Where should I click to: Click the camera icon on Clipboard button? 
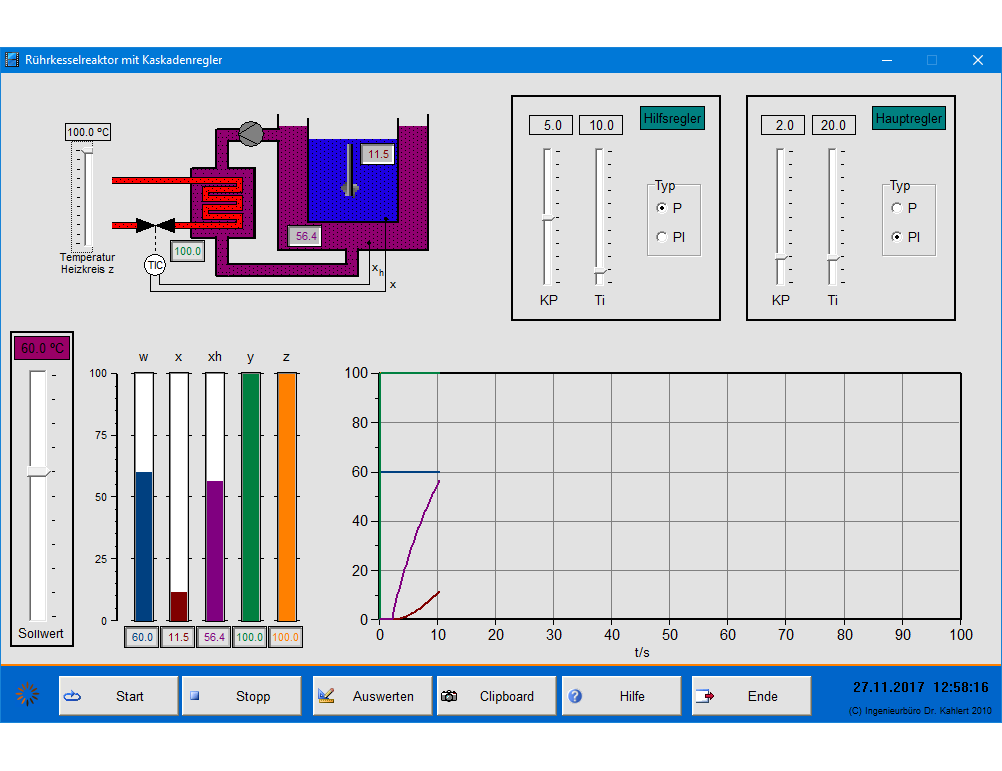tap(450, 696)
